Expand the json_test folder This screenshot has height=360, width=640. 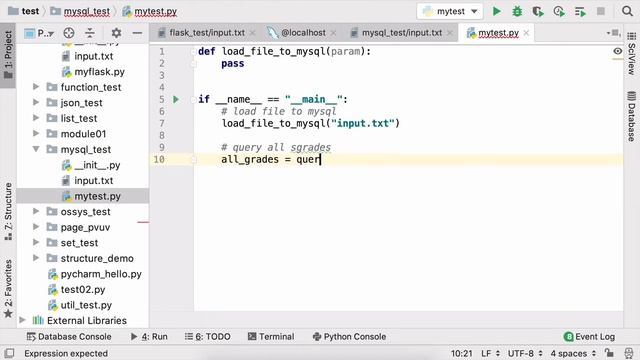pos(36,102)
